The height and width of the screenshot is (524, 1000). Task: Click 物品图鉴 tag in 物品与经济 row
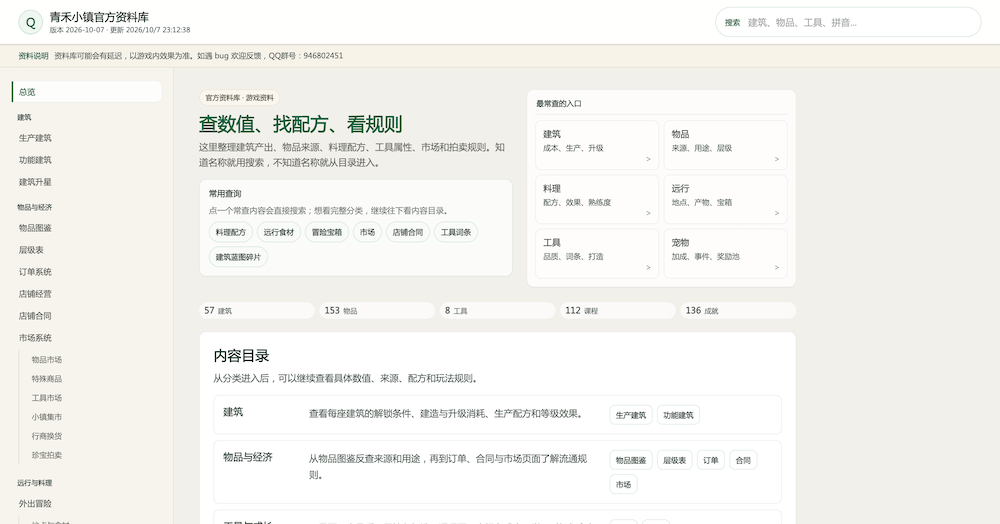pos(631,460)
